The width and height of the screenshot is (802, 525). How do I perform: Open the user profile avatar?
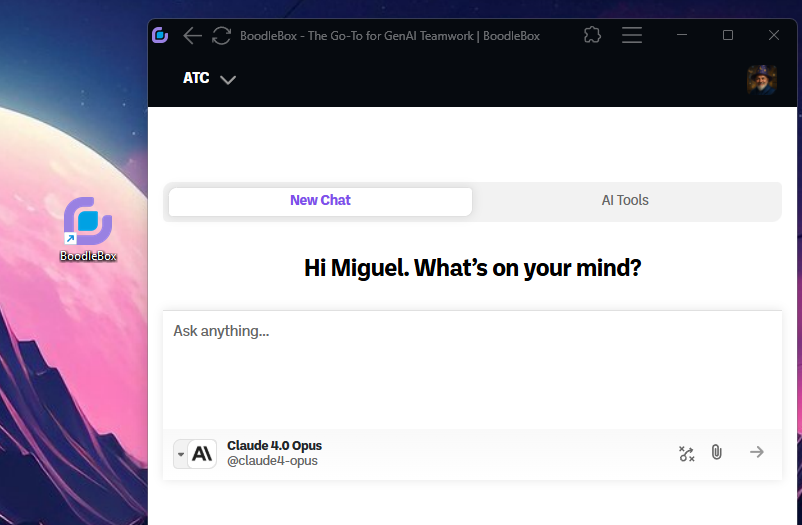[761, 80]
